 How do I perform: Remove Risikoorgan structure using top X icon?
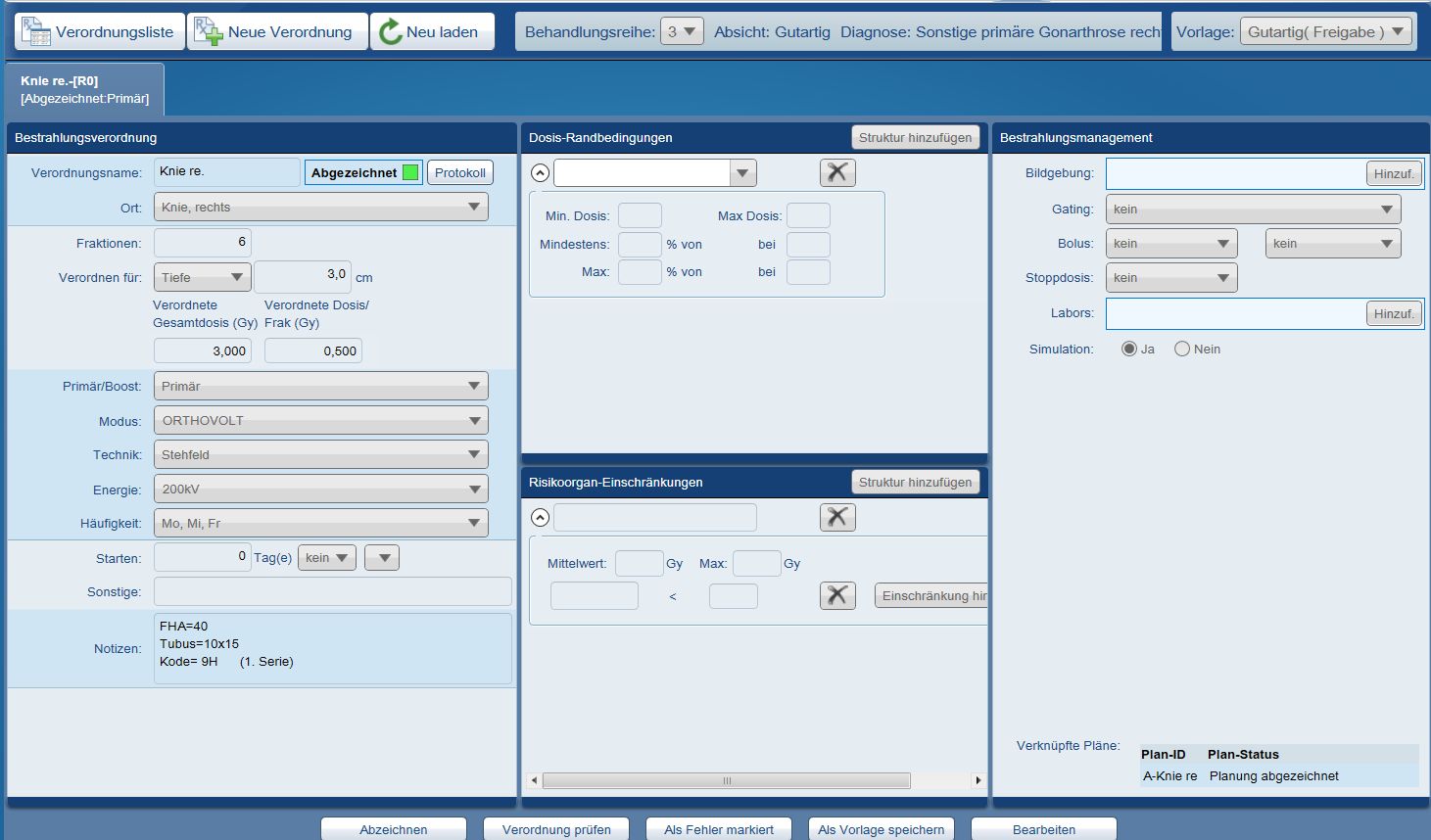point(837,518)
